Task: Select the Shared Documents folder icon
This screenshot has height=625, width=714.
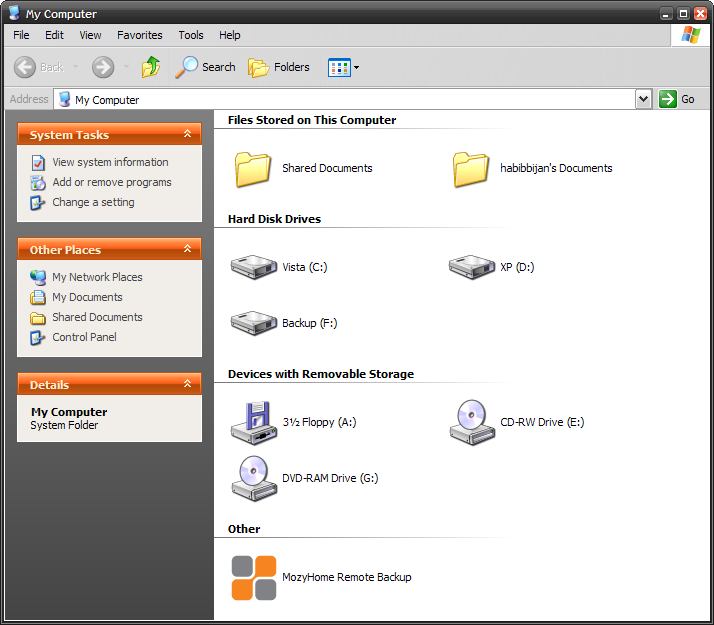Action: point(253,169)
